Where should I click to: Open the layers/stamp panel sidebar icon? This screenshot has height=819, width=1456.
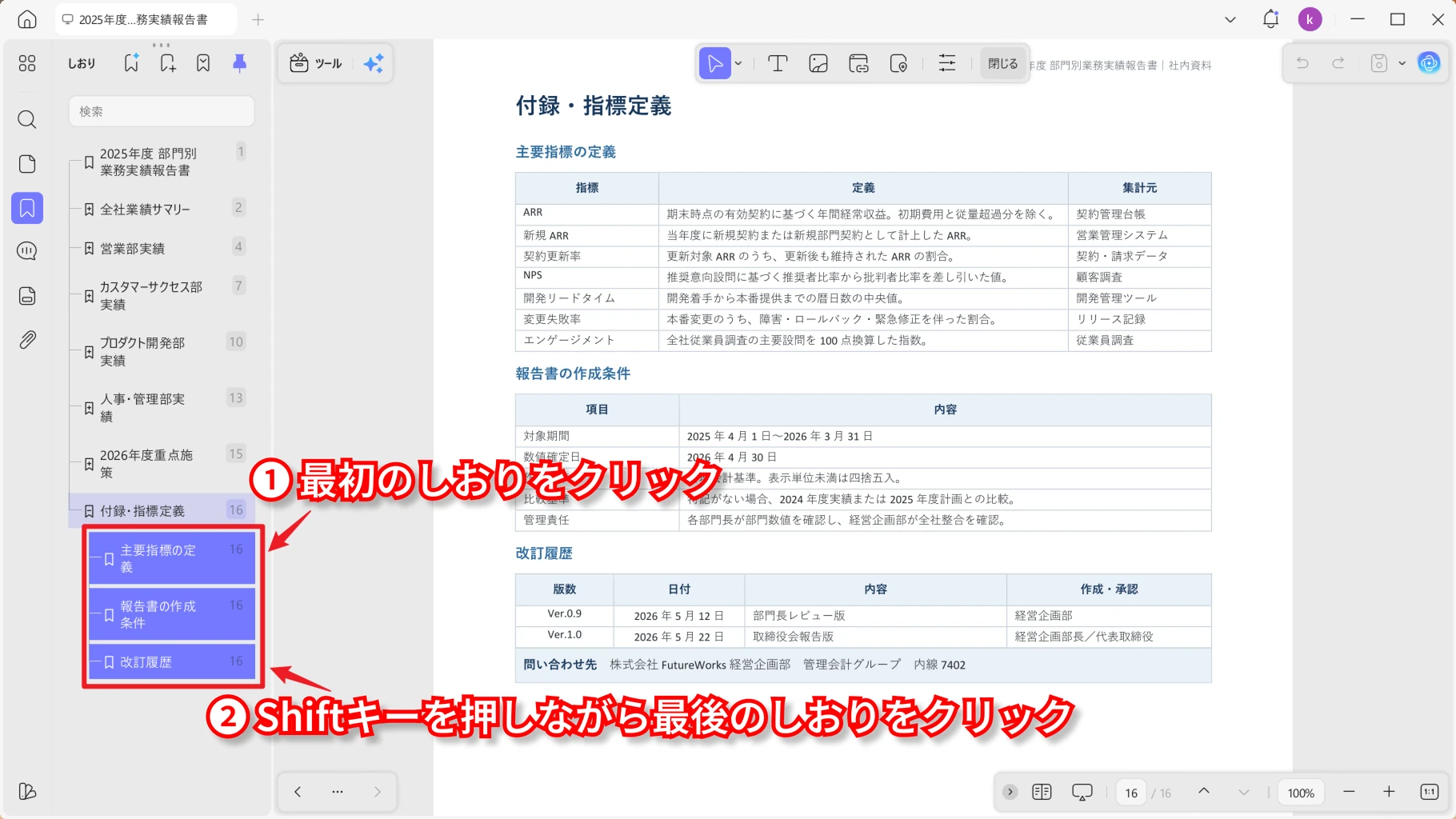[x=27, y=296]
